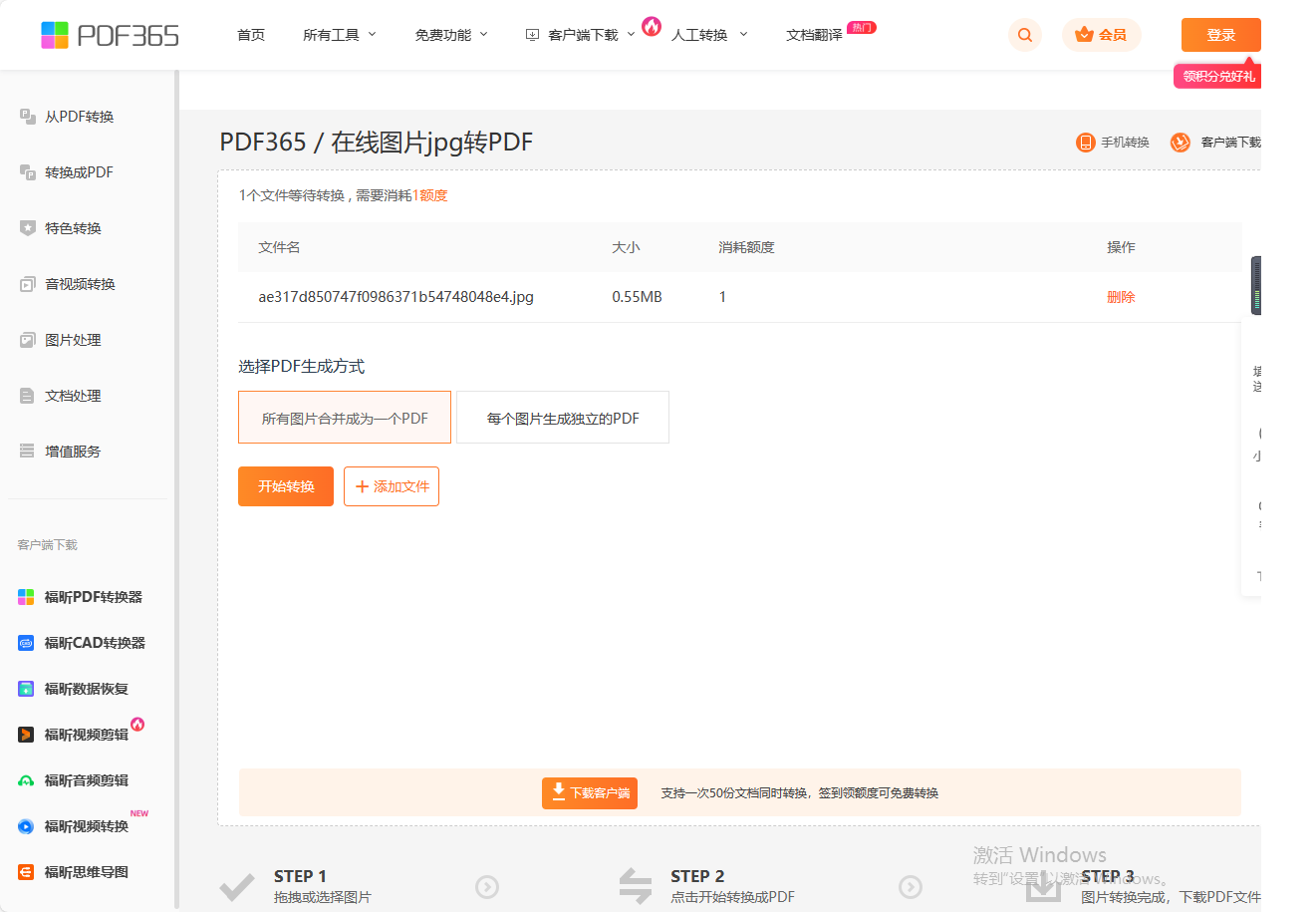Click the 特色转换 sidebar menu label
This screenshot has width=1316, height=912.
click(73, 228)
